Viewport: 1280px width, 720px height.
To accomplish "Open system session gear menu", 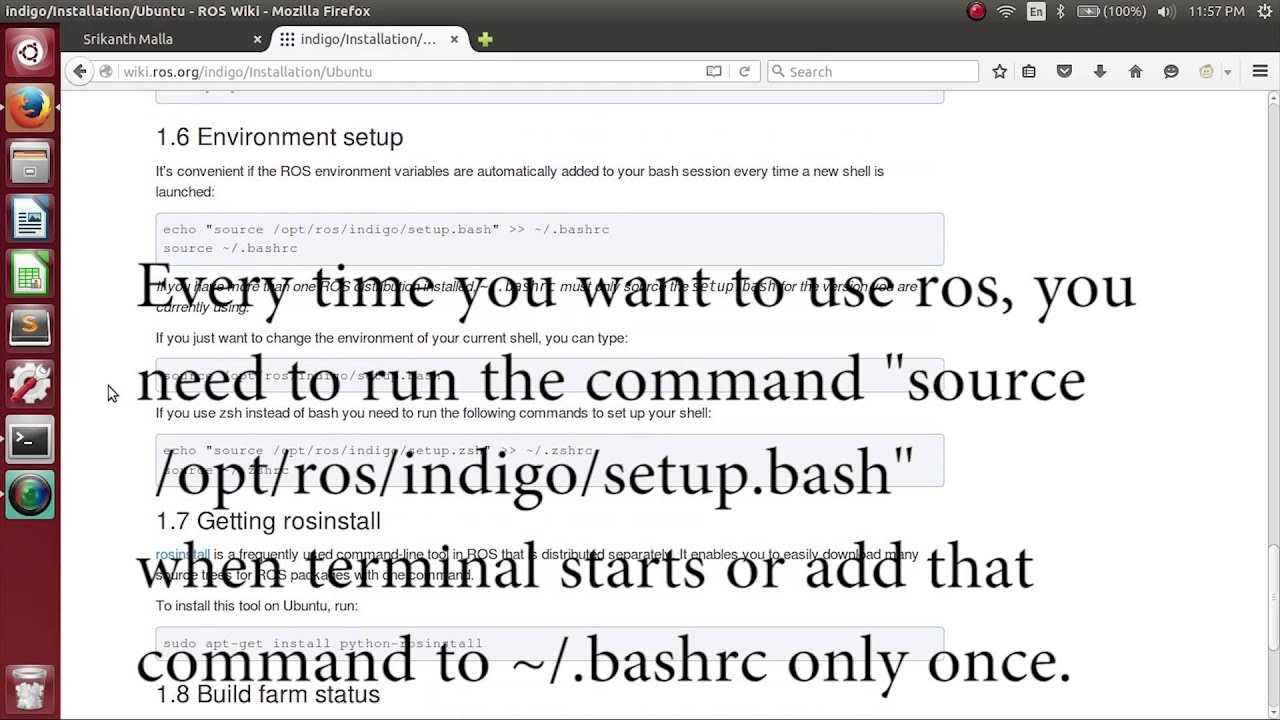I will coord(1264,11).
